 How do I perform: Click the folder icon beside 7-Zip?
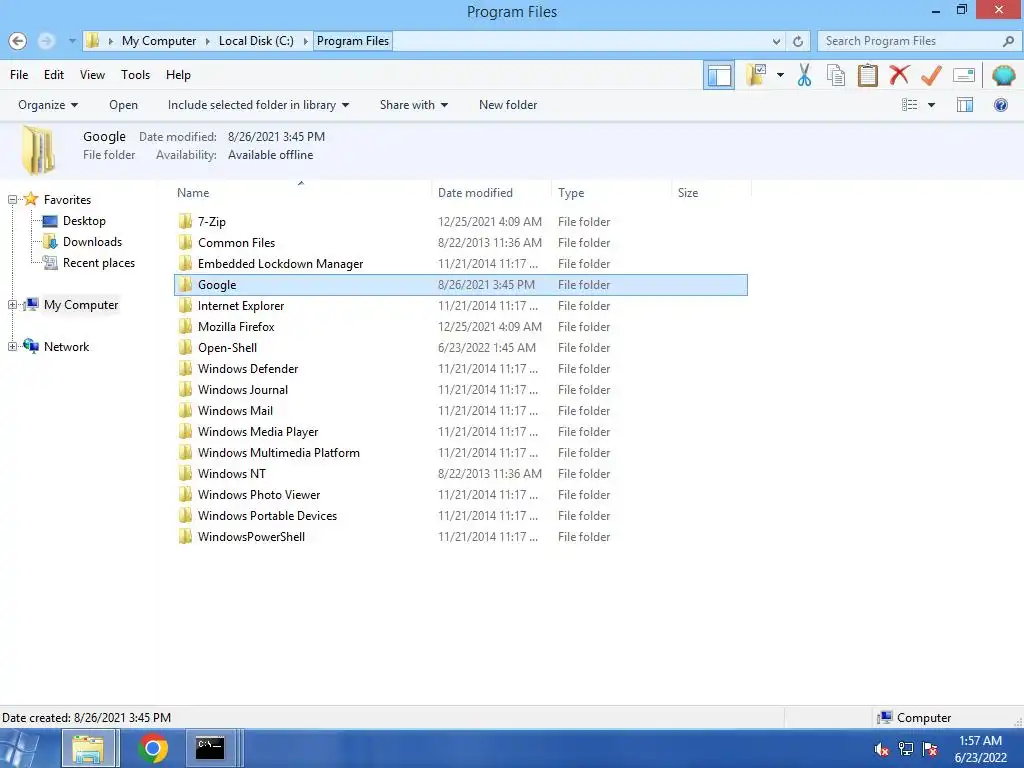point(185,221)
